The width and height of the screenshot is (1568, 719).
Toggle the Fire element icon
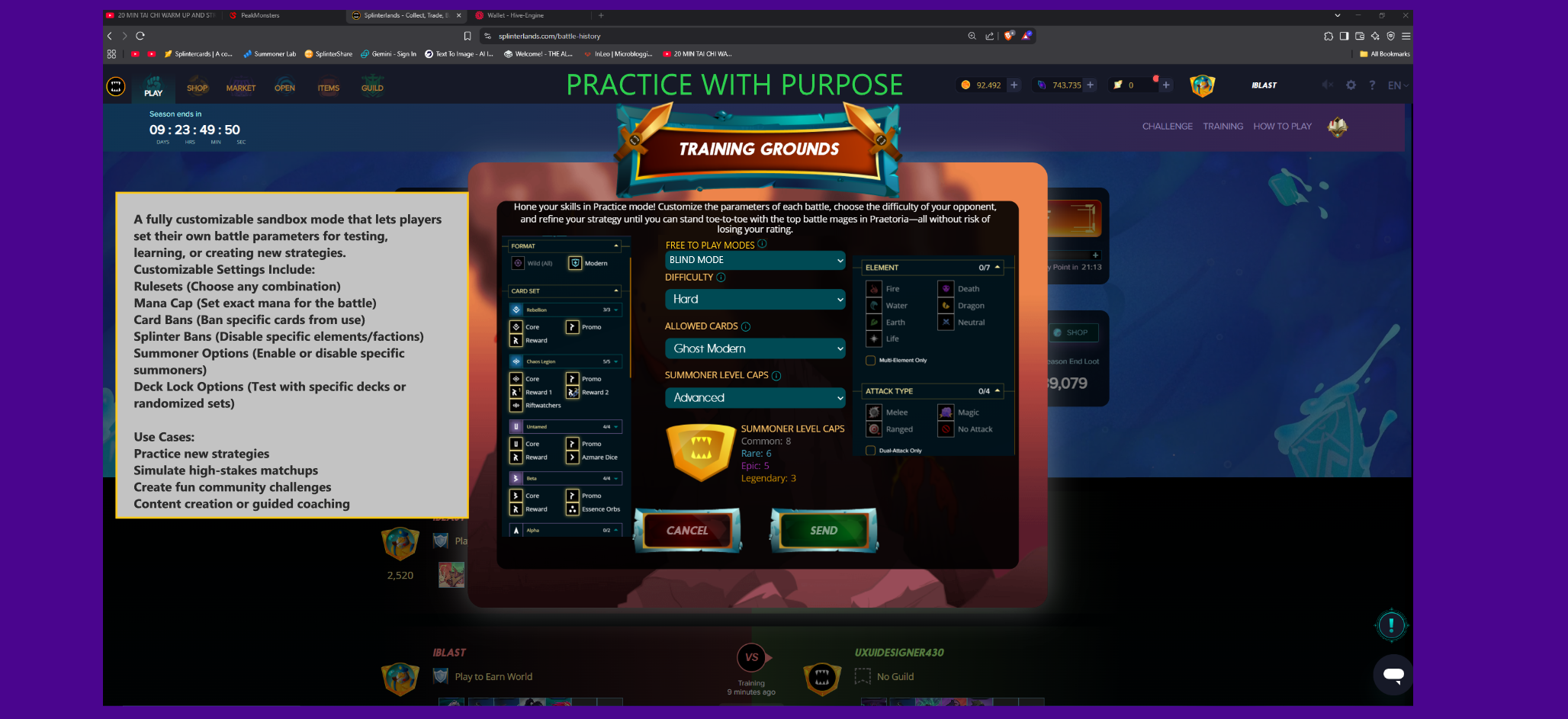(x=874, y=289)
